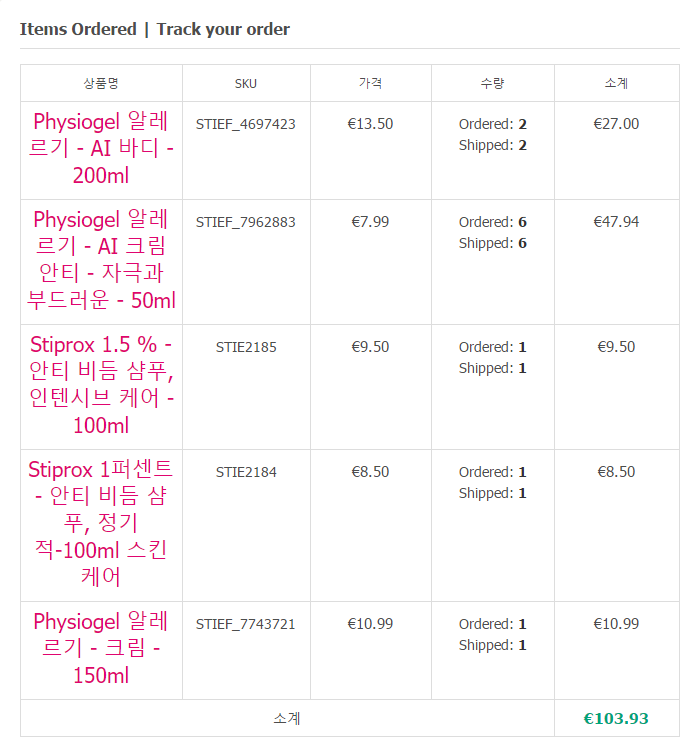Open Stiprox 1퍼센트 샴푸 product link
Image resolution: width=697 pixels, height=742 pixels.
coord(101,523)
